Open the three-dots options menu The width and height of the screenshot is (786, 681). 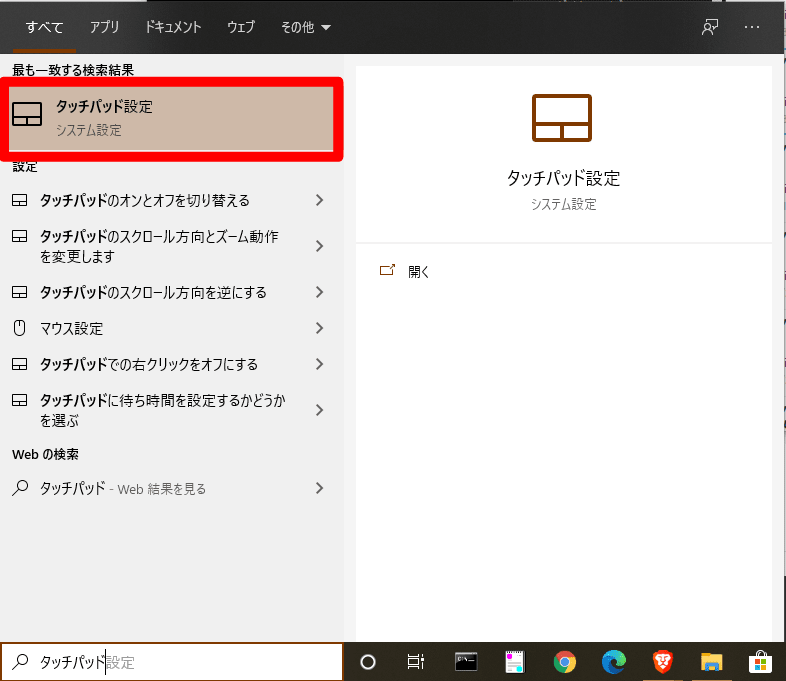tap(752, 27)
